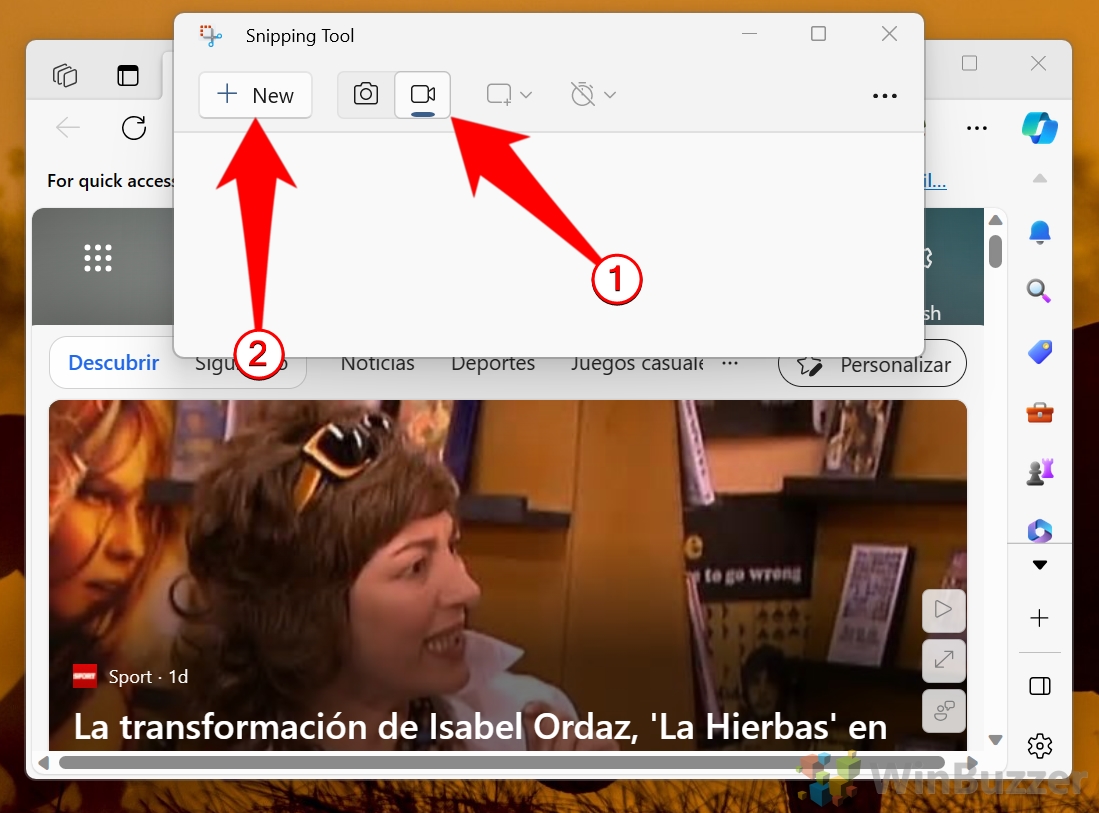Open Search in Edge sidebar
This screenshot has width=1099, height=813.
coord(1039,290)
